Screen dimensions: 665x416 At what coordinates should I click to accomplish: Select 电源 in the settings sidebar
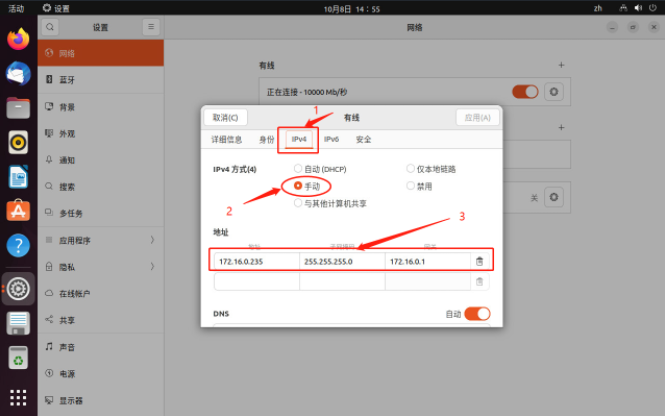(x=101, y=374)
